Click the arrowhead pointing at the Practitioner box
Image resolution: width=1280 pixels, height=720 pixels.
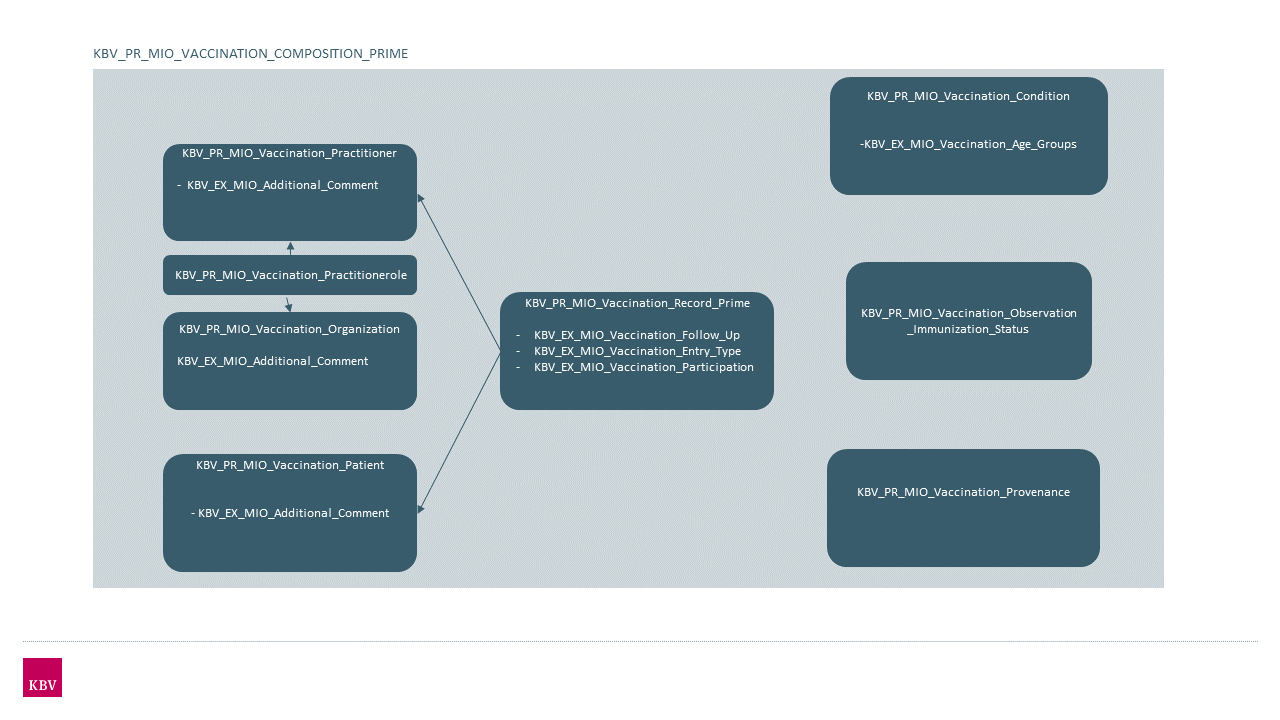click(x=421, y=199)
